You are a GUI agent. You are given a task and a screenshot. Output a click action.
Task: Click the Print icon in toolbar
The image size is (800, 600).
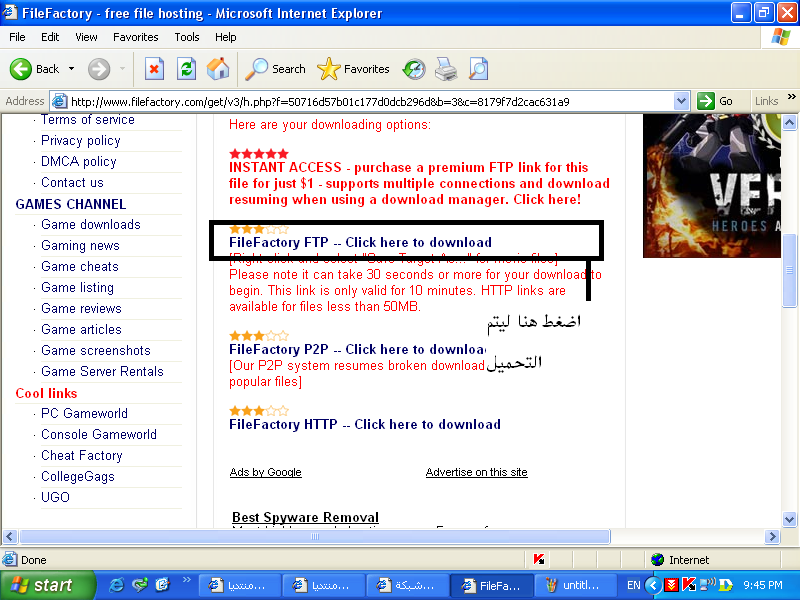tap(446, 69)
